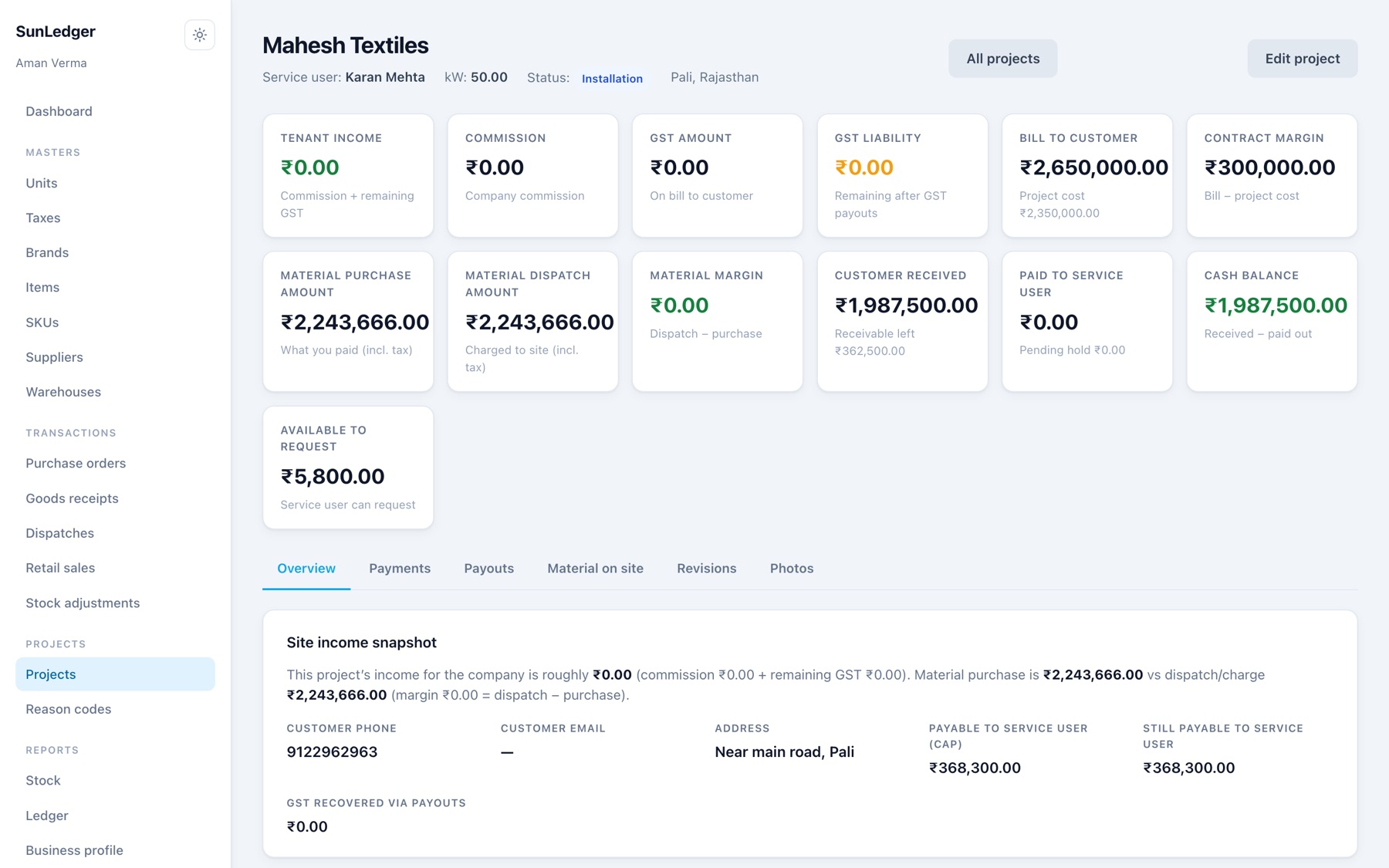This screenshot has width=1389, height=868.
Task: Open the Dispatches page
Action: [115, 533]
